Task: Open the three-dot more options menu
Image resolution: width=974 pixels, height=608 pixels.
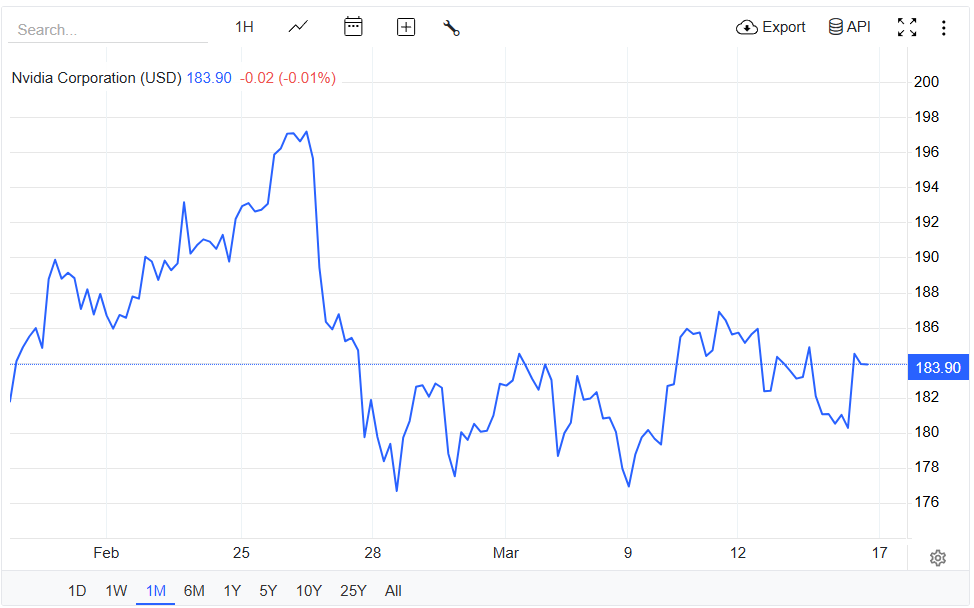Action: click(943, 27)
